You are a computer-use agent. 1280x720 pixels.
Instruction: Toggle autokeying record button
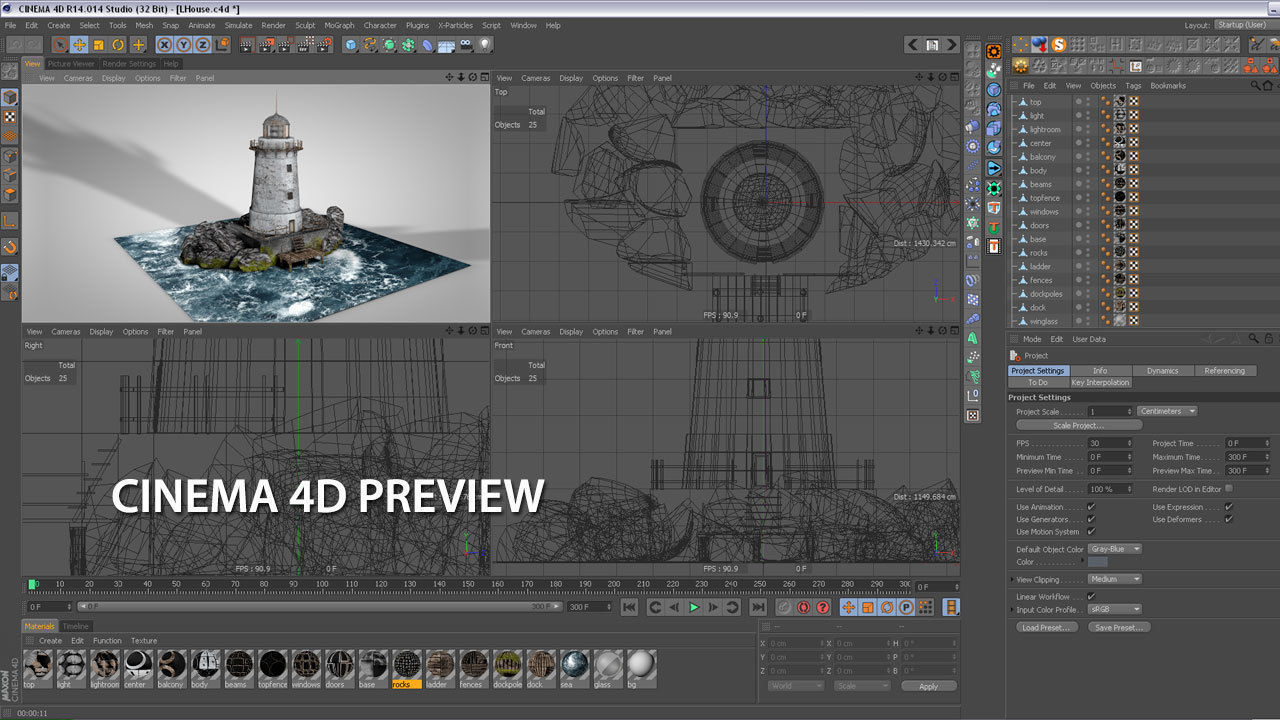[804, 607]
